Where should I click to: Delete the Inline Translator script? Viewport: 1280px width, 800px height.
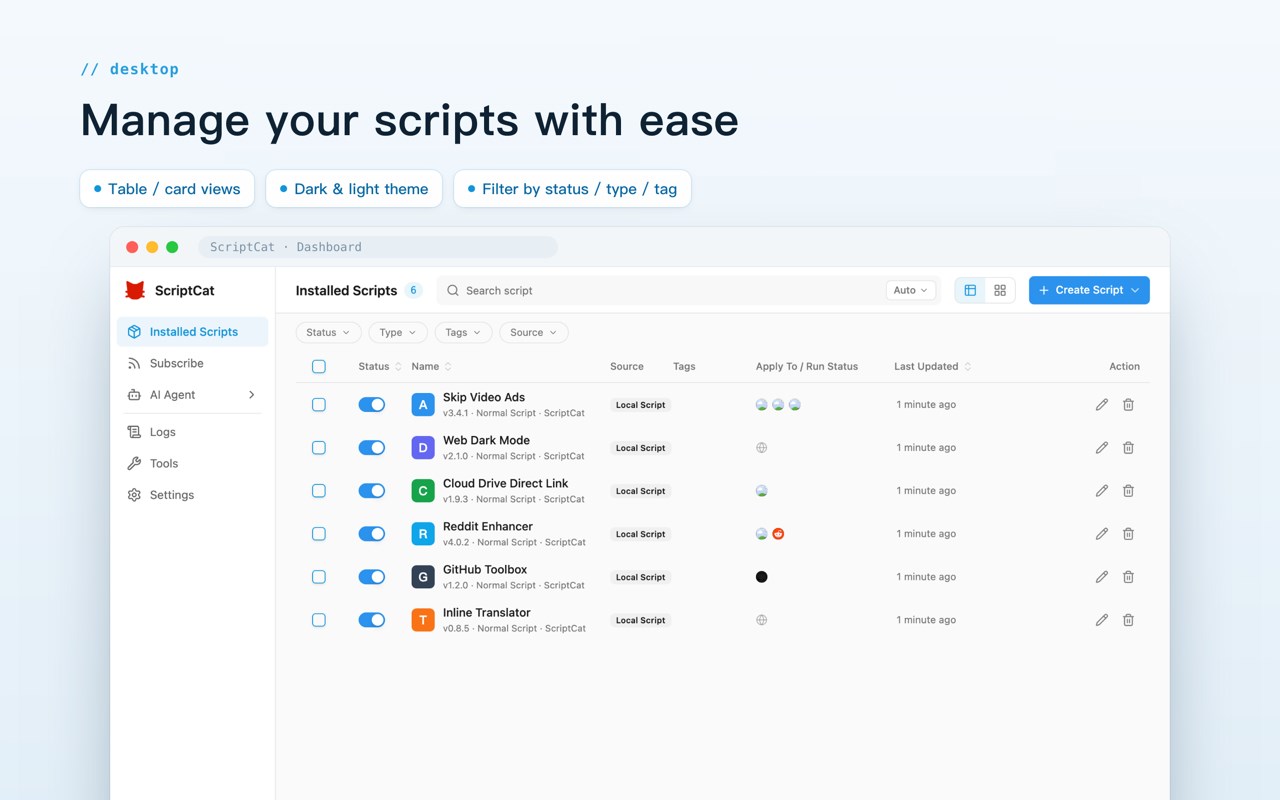click(x=1128, y=620)
